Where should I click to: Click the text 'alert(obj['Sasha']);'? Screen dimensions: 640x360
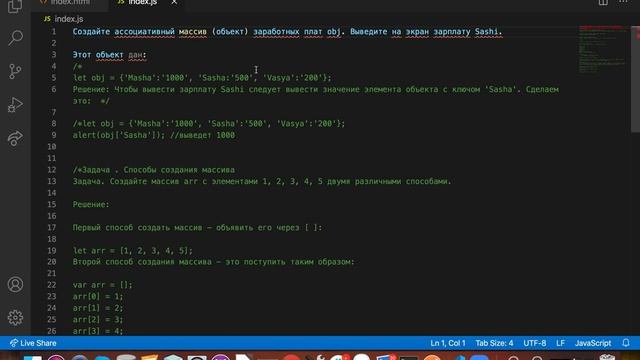pyautogui.click(x=119, y=135)
